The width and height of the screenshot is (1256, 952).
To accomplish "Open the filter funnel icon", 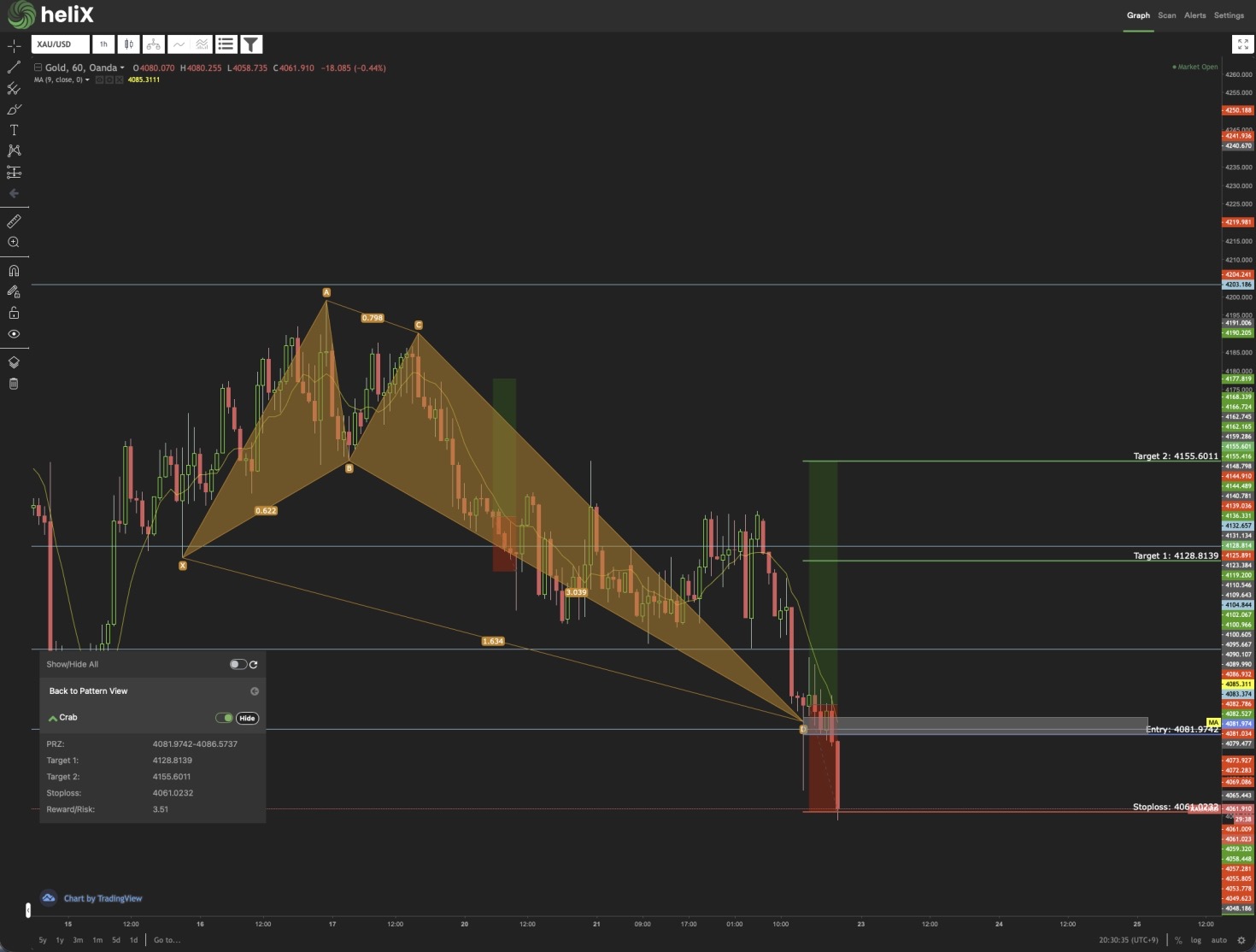I will click(x=251, y=44).
